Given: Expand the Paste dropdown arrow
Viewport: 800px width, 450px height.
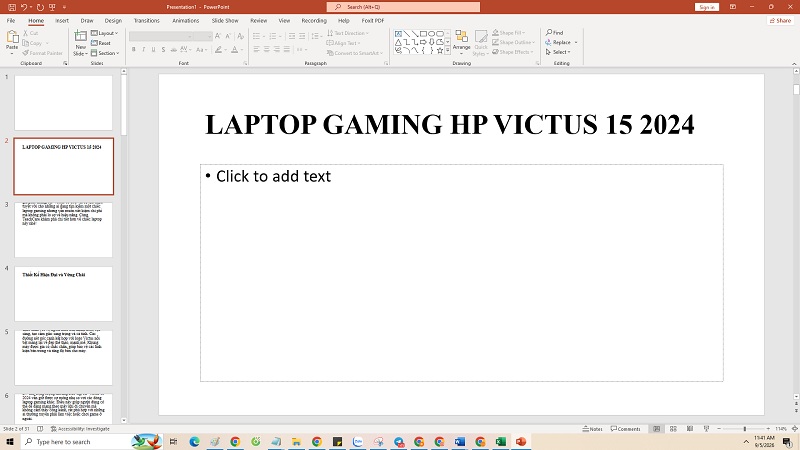Looking at the screenshot, I should pyautogui.click(x=12, y=53).
